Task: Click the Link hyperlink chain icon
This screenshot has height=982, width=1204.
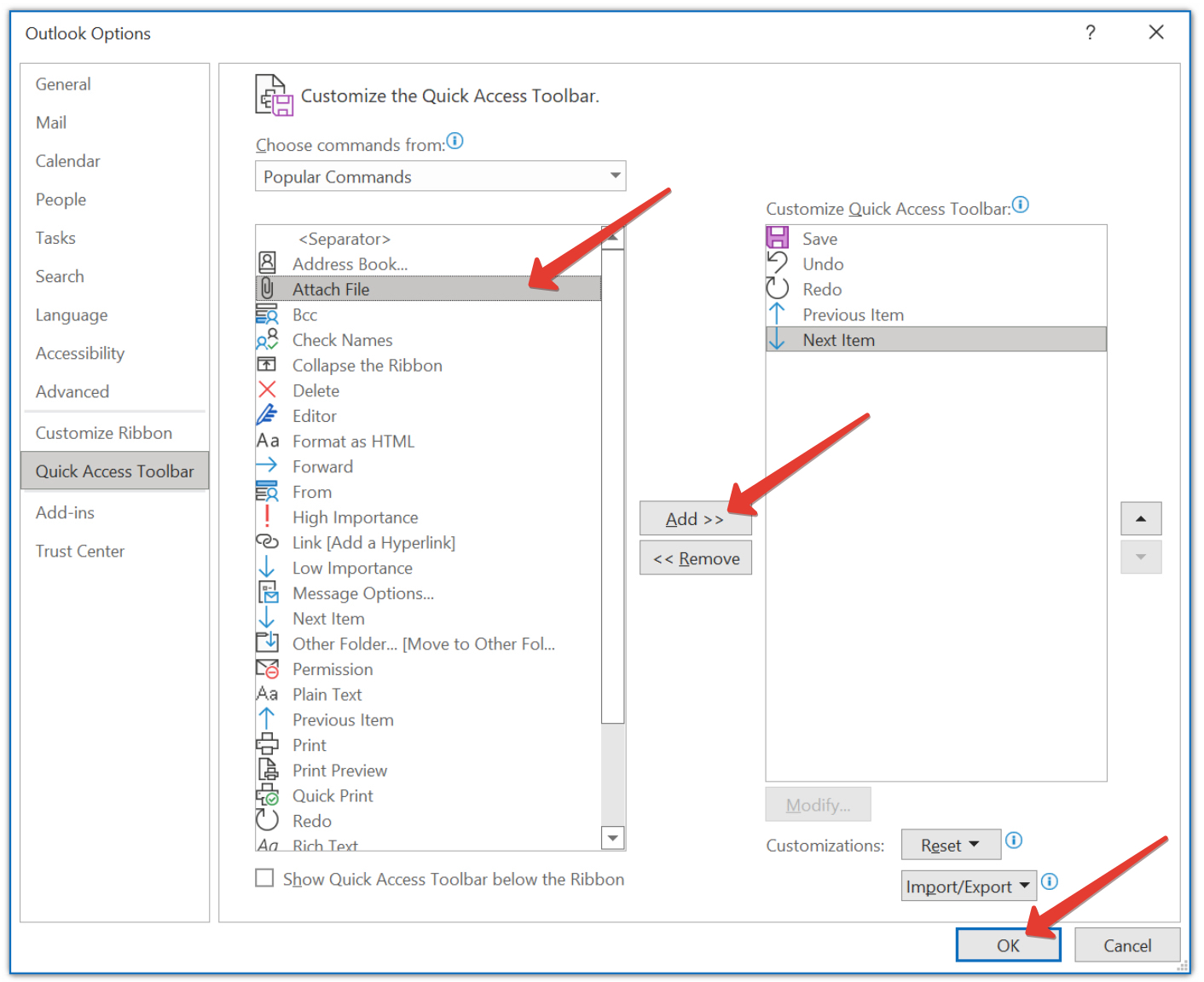Action: click(267, 542)
